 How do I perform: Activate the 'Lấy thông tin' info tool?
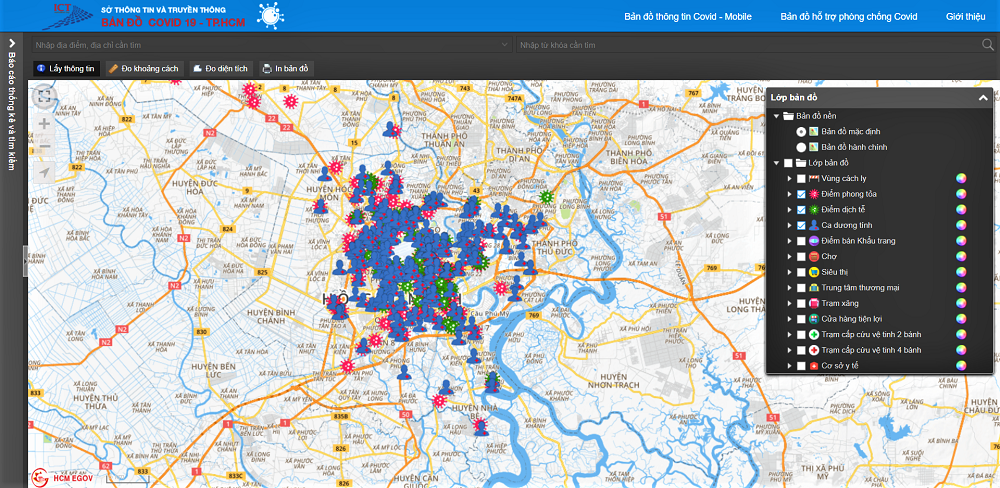tap(65, 68)
